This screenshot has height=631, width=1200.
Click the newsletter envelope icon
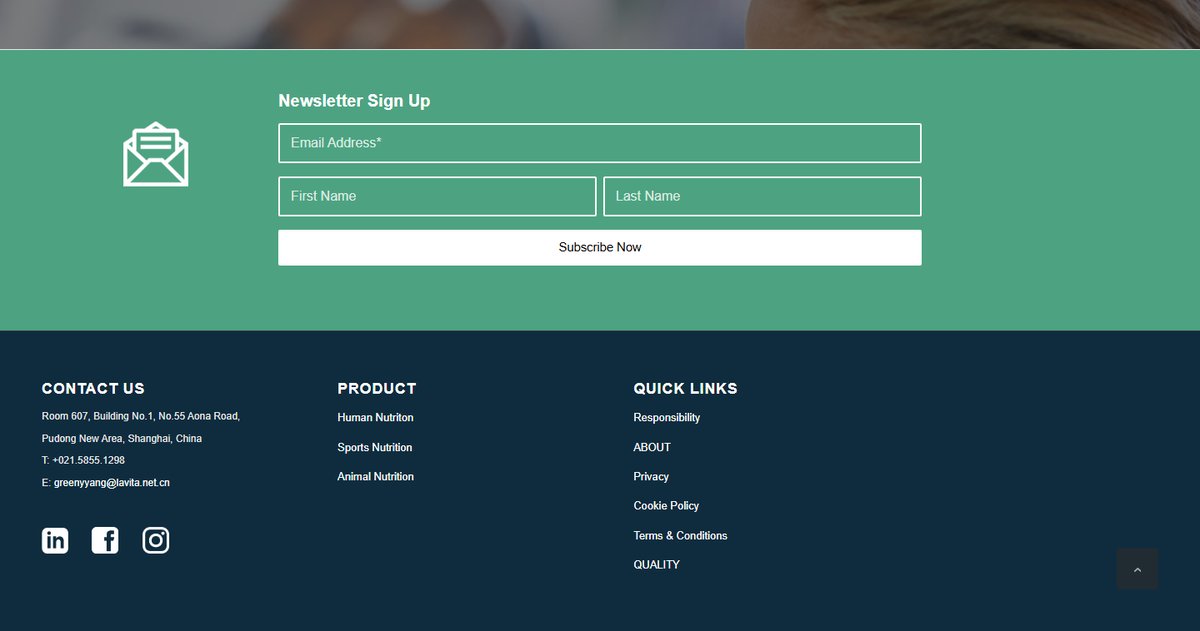click(x=156, y=154)
